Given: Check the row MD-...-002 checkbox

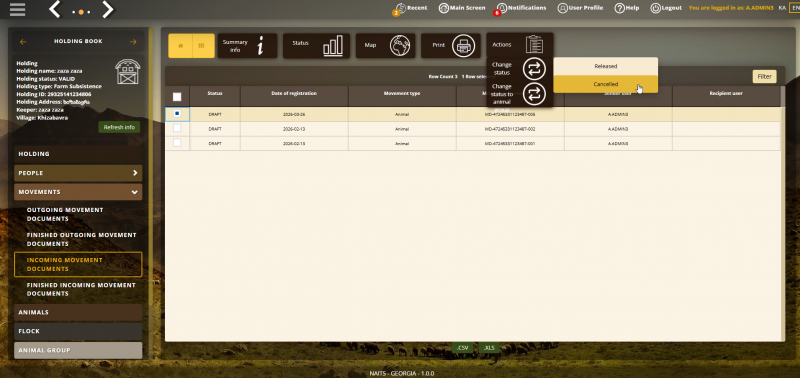Looking at the screenshot, I should click(x=177, y=129).
